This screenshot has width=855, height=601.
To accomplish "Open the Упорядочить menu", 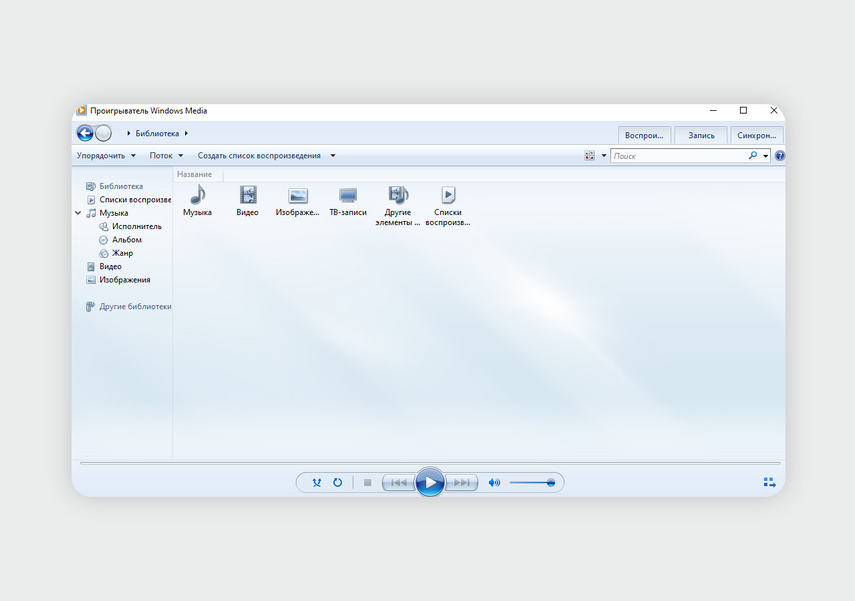I will [106, 155].
